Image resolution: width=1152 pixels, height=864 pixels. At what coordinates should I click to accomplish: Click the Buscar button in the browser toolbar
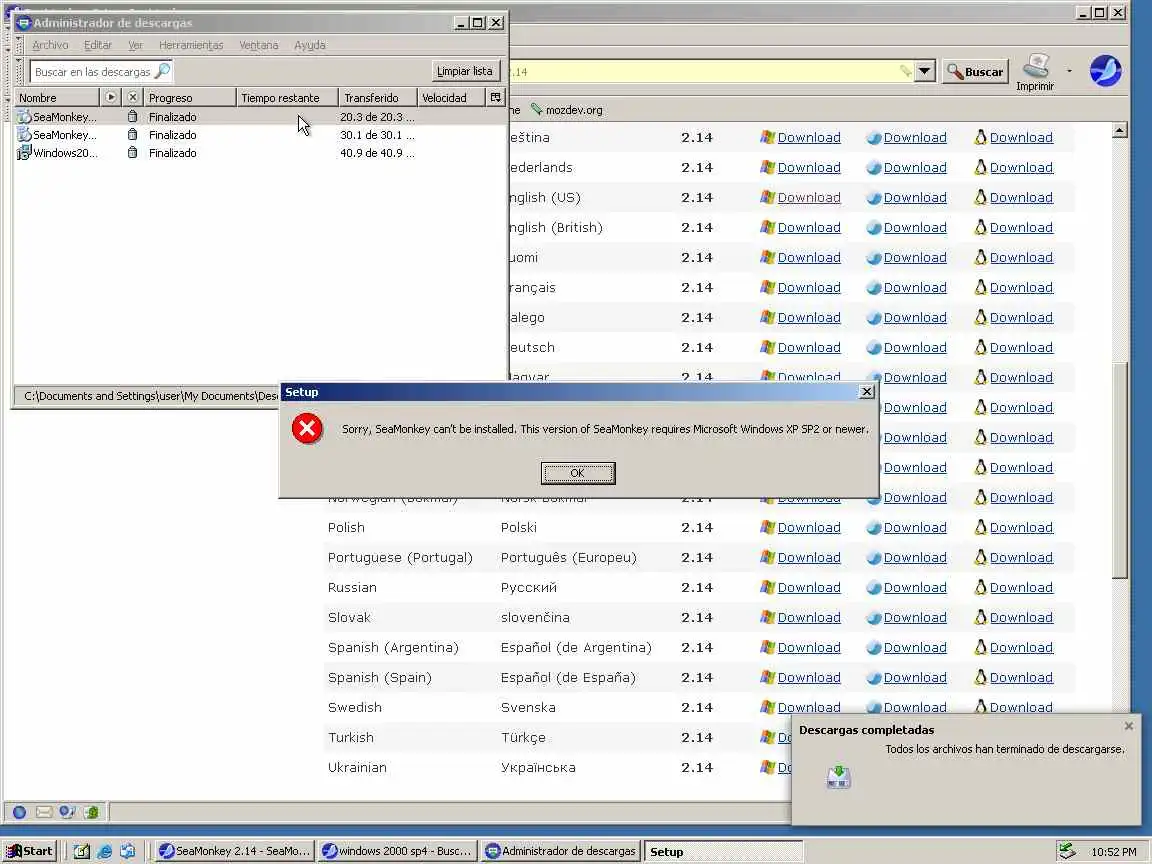(975, 71)
